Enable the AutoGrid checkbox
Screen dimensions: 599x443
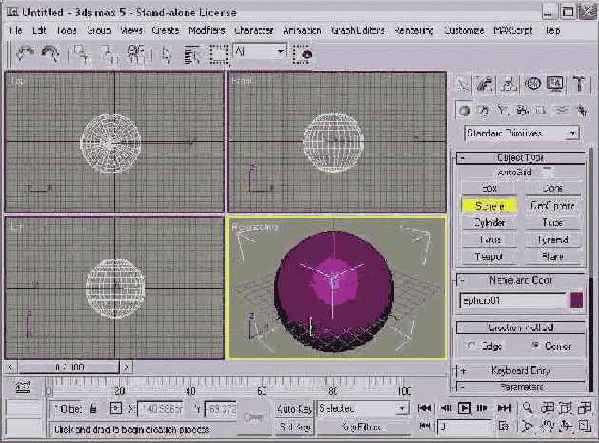547,172
